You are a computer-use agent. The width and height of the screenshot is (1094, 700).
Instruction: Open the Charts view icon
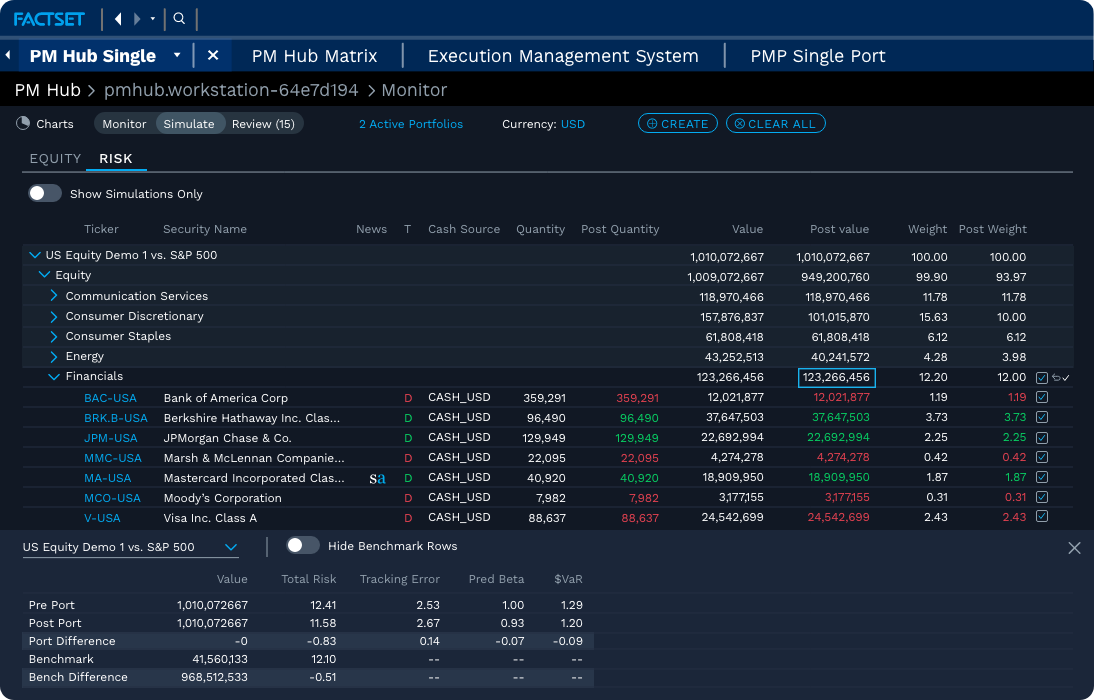(x=22, y=124)
